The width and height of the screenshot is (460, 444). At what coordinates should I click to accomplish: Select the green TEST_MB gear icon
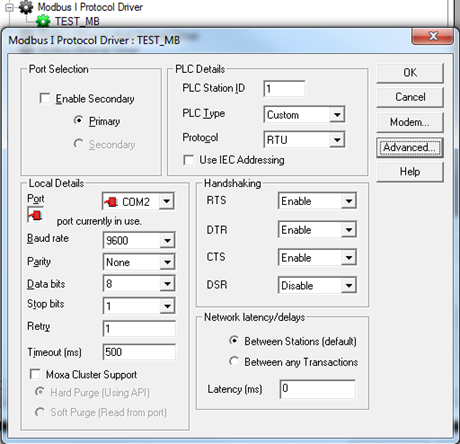(x=43, y=22)
